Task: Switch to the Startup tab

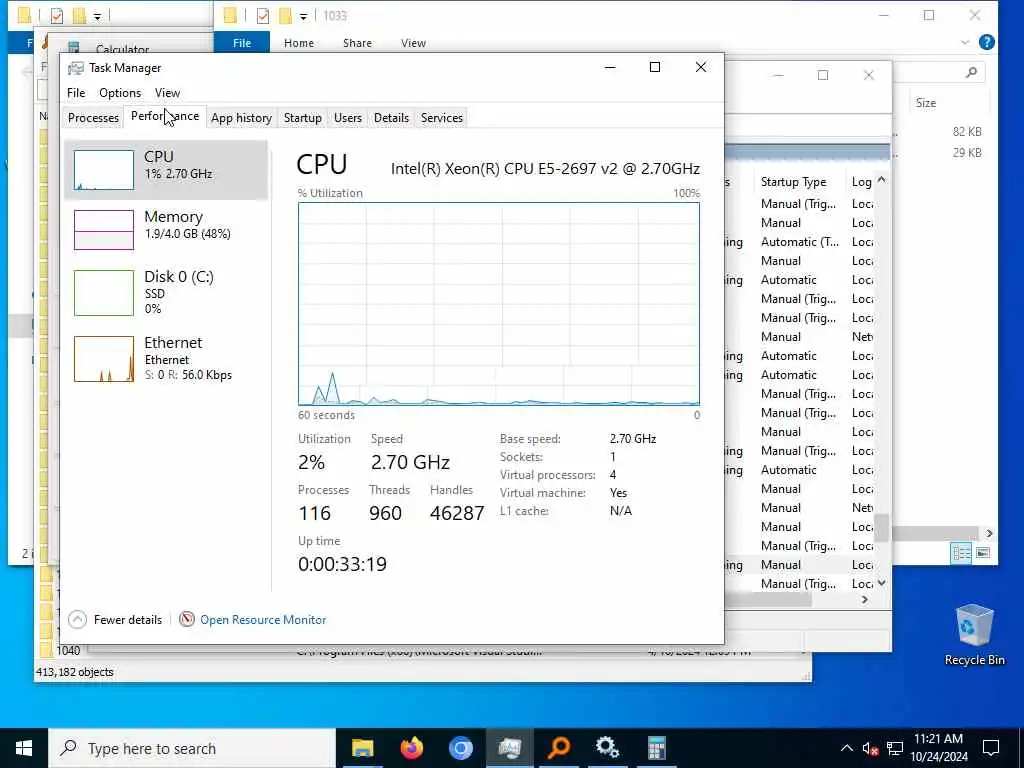Action: tap(302, 118)
